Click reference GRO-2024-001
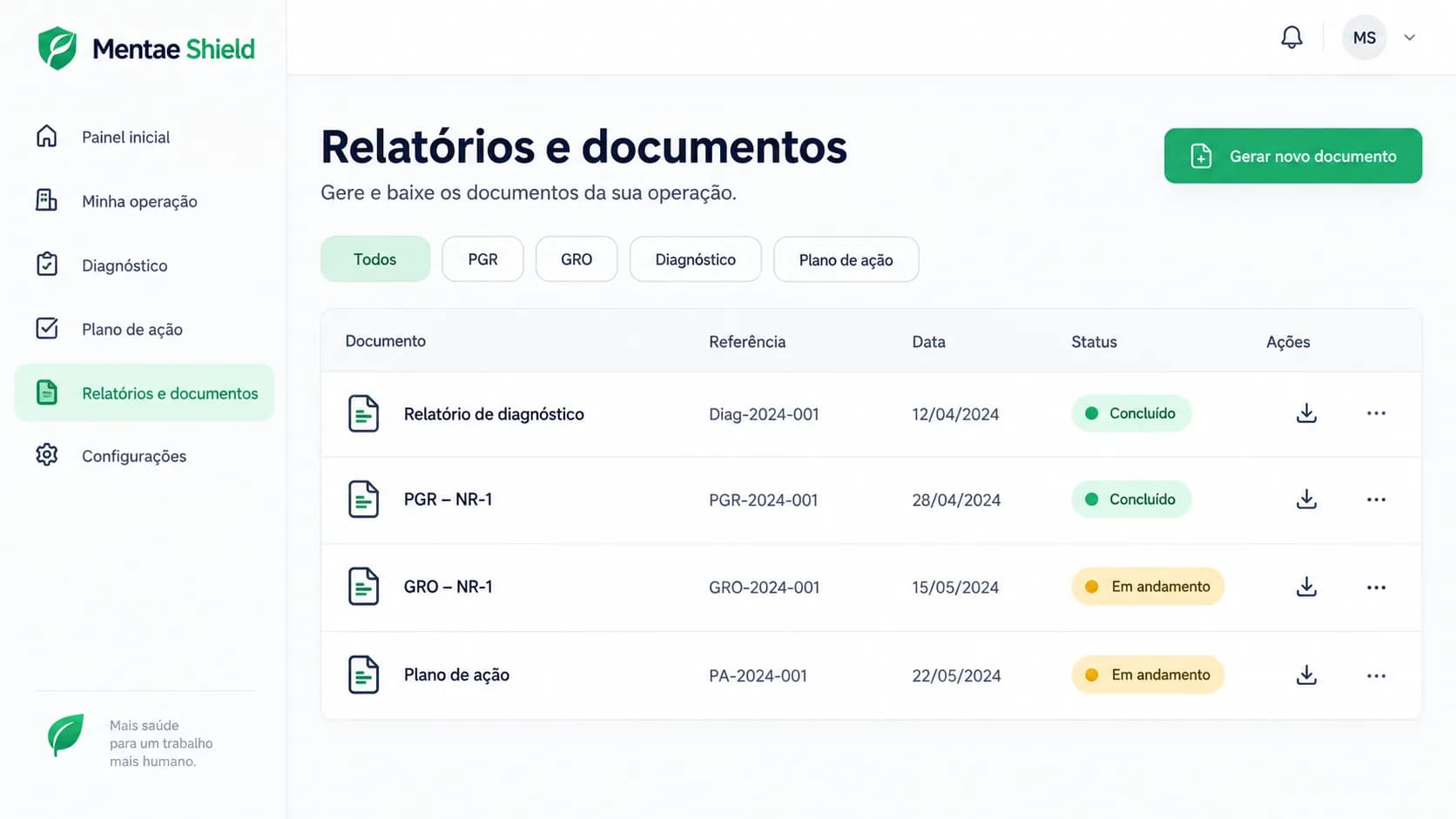The image size is (1456, 819). 764,587
